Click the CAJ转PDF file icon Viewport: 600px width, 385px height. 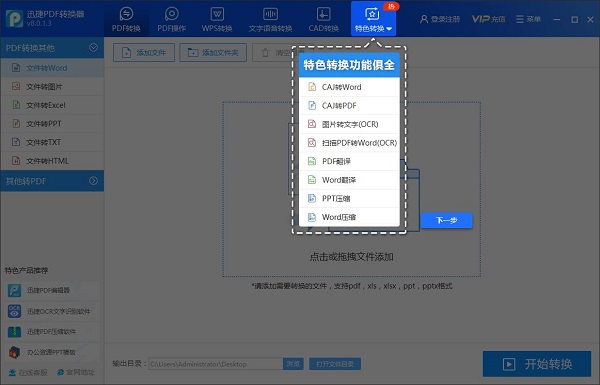[312, 106]
